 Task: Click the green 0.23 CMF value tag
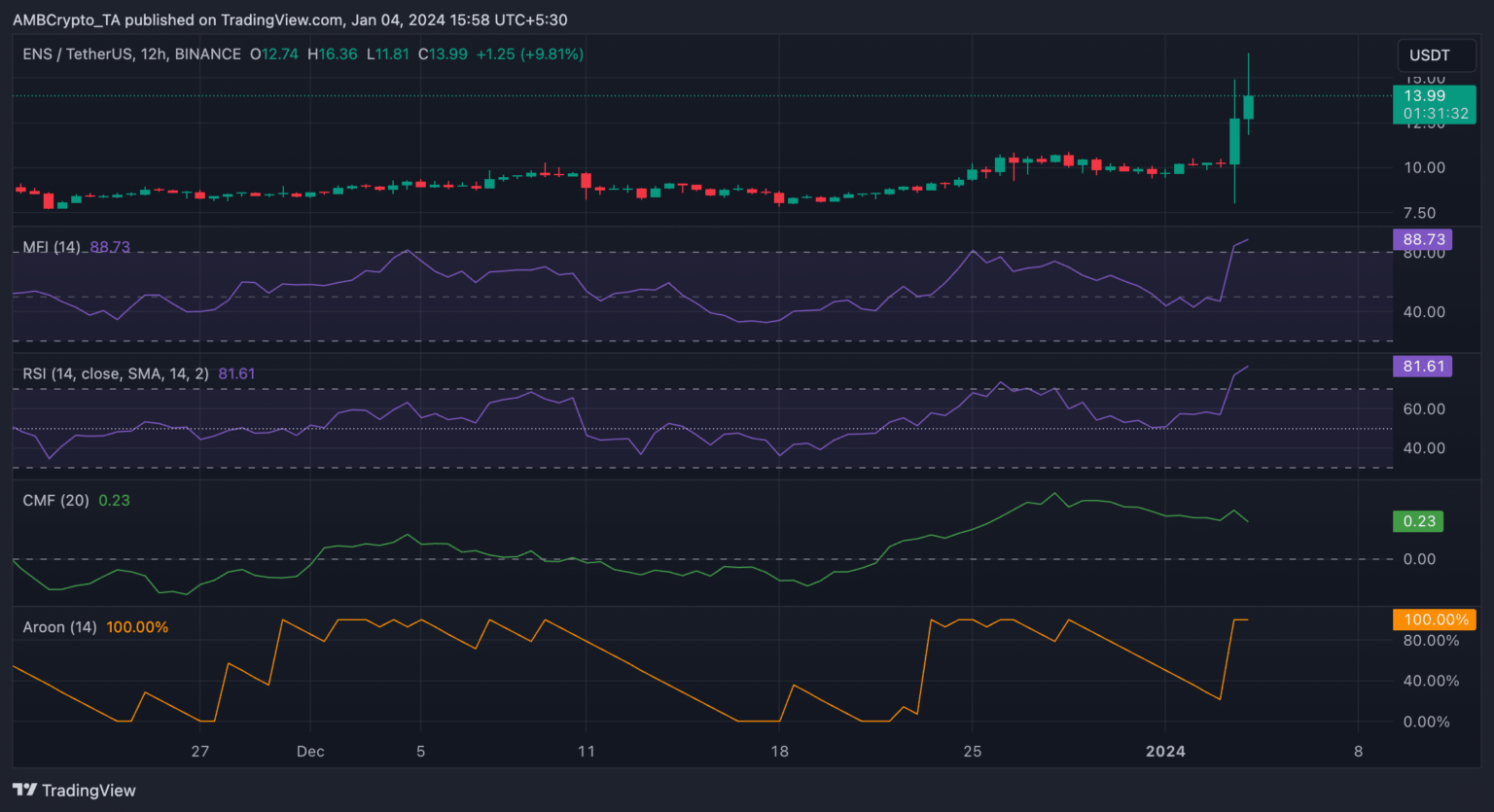pos(1419,521)
